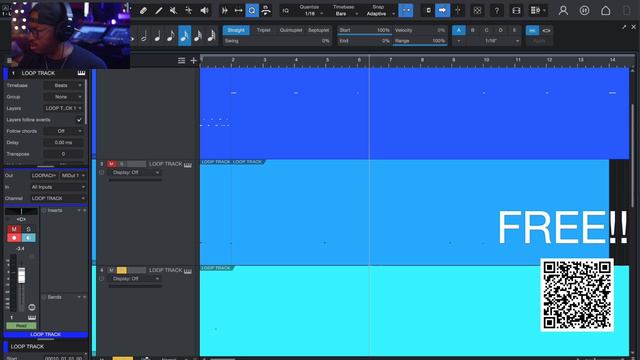This screenshot has height=360, width=640.
Task: Click the green Read automation button
Action: pyautogui.click(x=21, y=326)
